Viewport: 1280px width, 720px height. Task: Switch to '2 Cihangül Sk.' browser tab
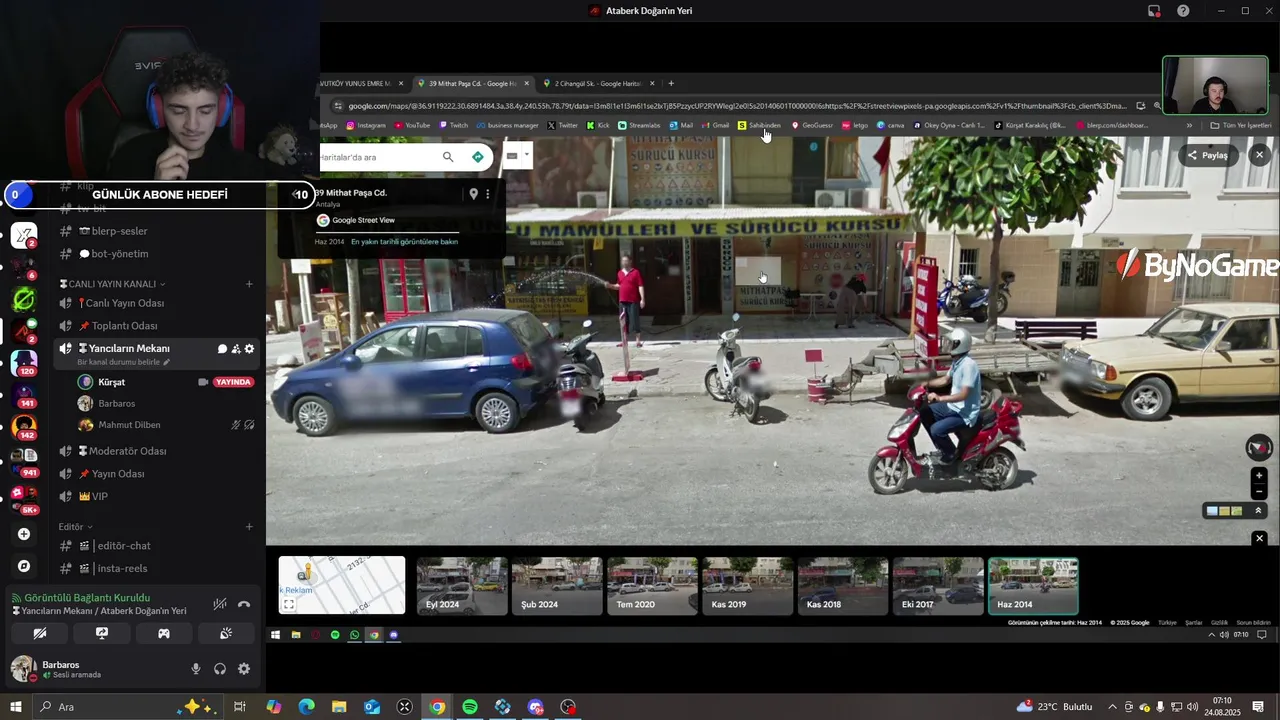point(597,83)
